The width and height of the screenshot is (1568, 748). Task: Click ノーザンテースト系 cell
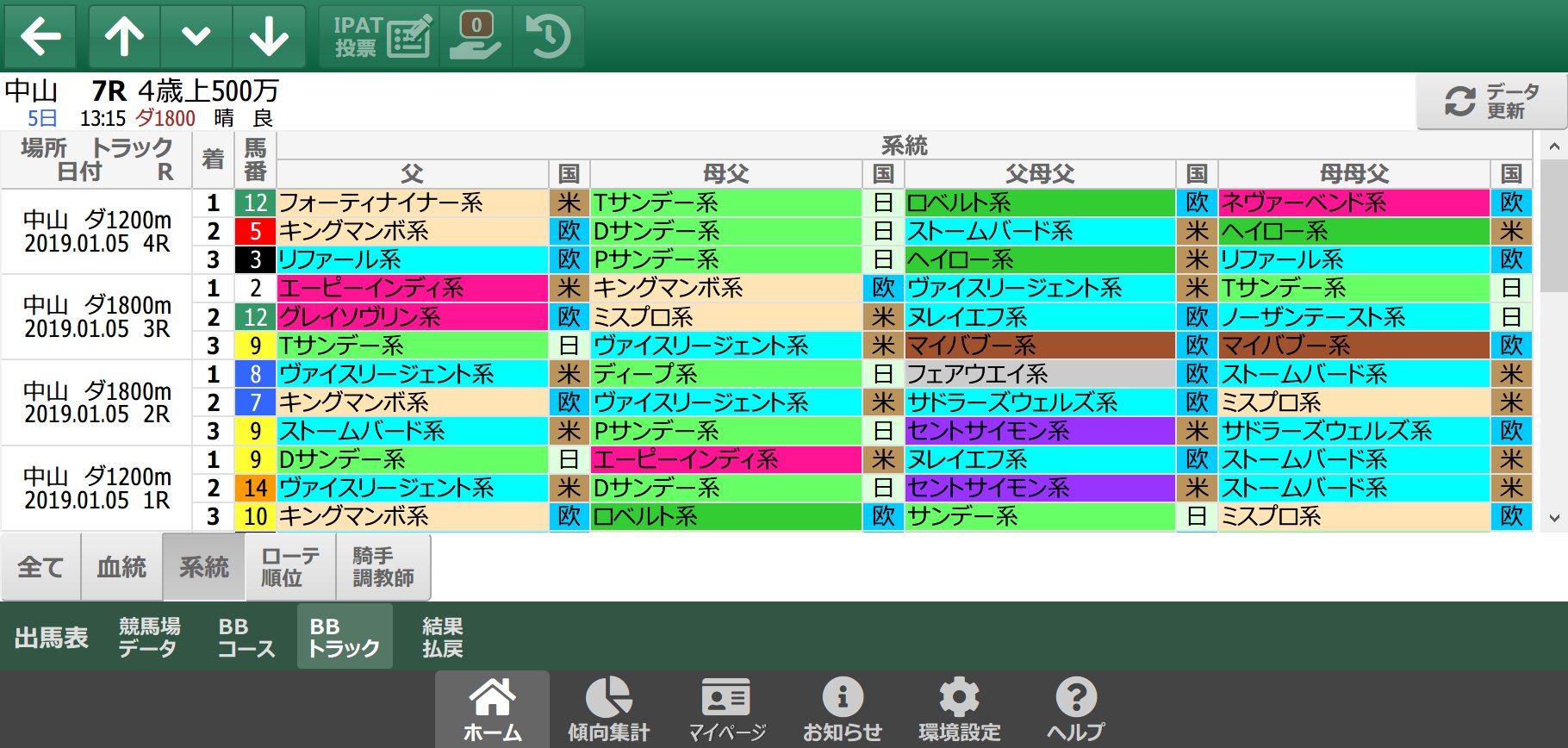tap(1353, 317)
